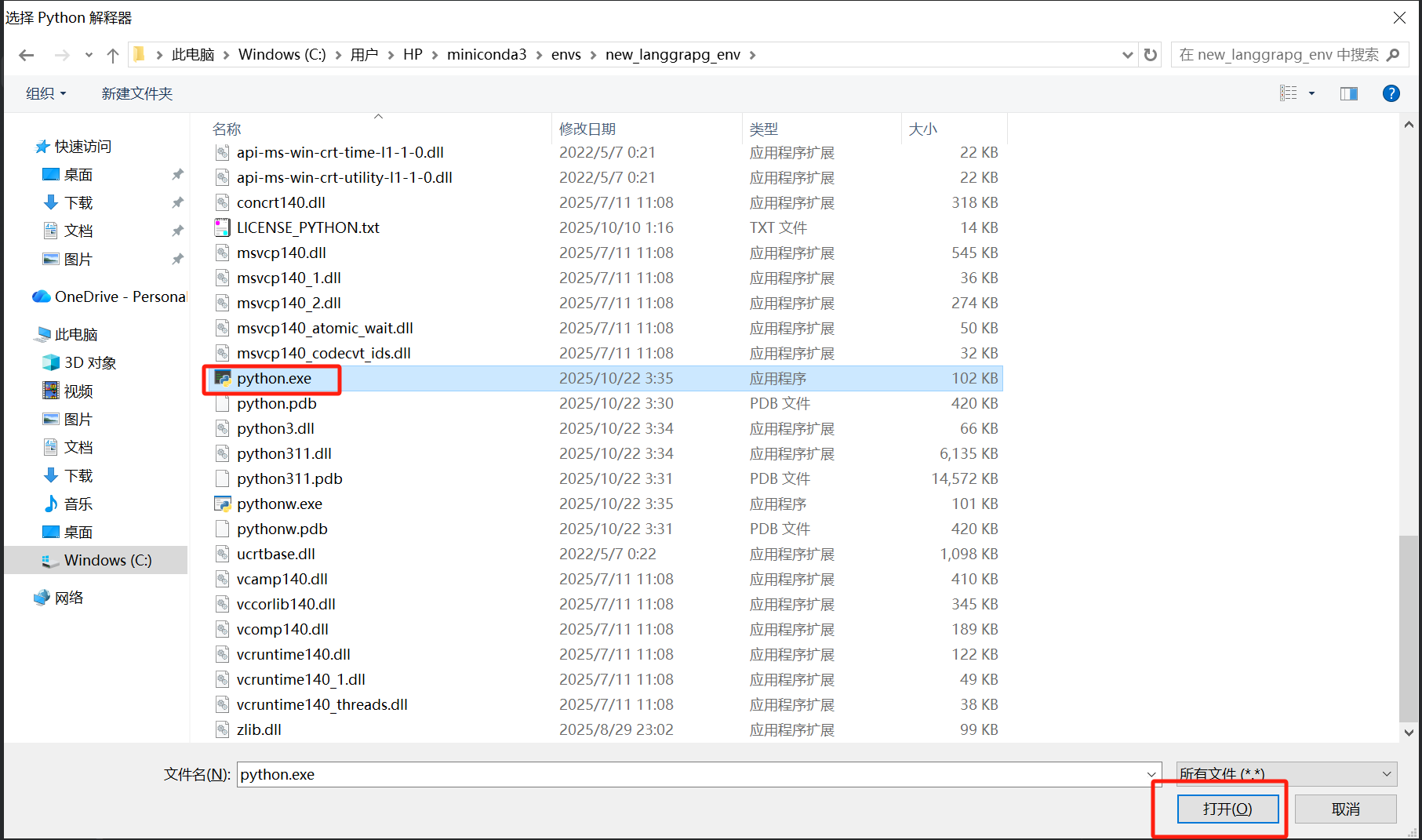Select vcamp140.dll file name
The width and height of the screenshot is (1422, 840).
(282, 579)
